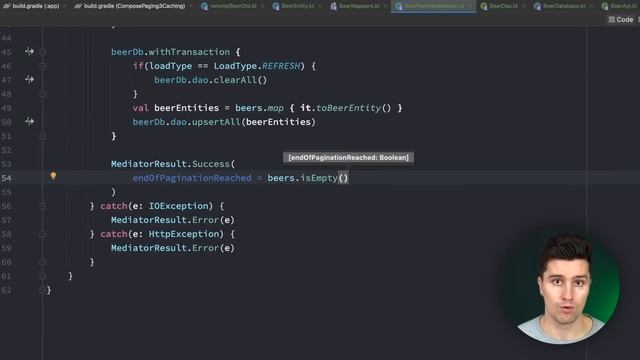640x360 pixels.
Task: Switch to the BeerEntity.kt tab
Action: pyautogui.click(x=298, y=6)
